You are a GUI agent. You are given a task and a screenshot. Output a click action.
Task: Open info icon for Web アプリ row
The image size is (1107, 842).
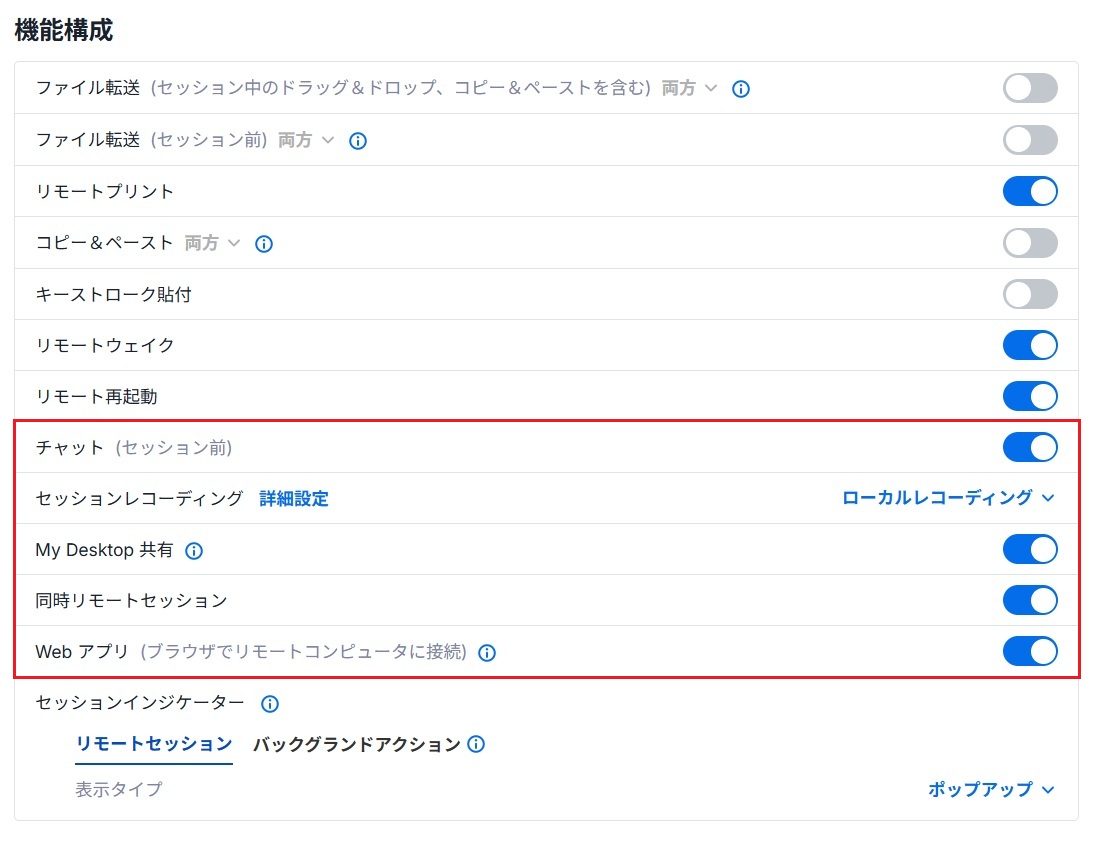(x=487, y=653)
